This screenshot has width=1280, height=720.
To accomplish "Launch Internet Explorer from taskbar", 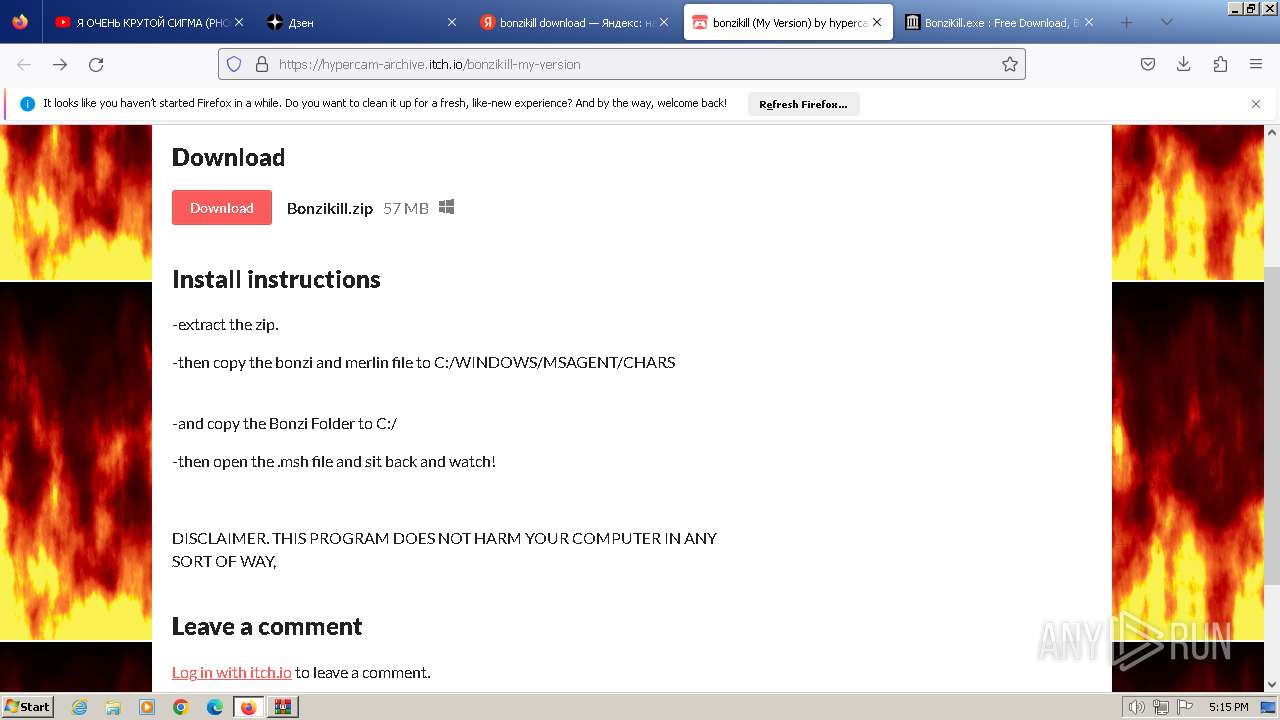I will click(x=79, y=707).
